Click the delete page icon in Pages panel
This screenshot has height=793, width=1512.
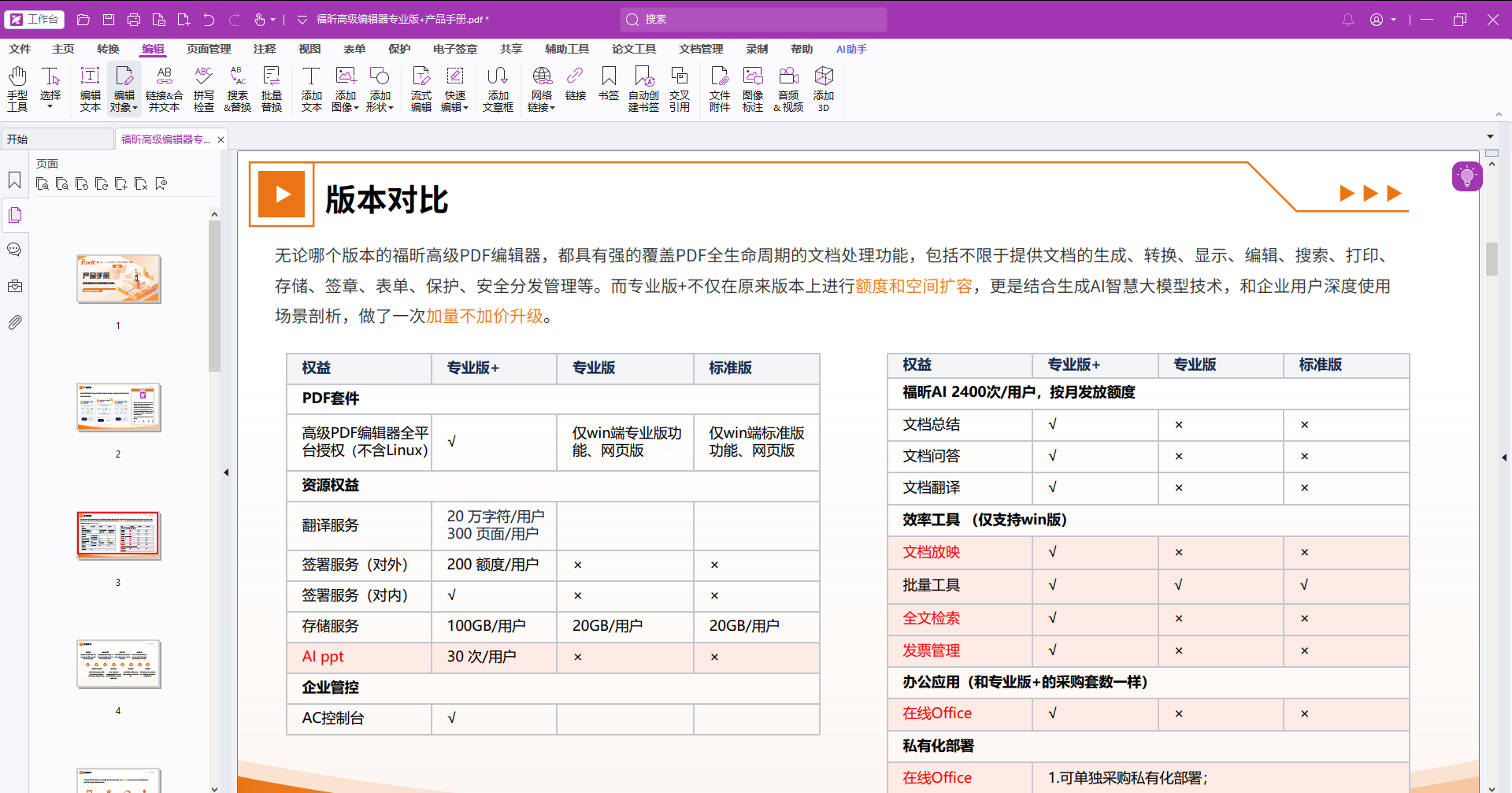141,184
